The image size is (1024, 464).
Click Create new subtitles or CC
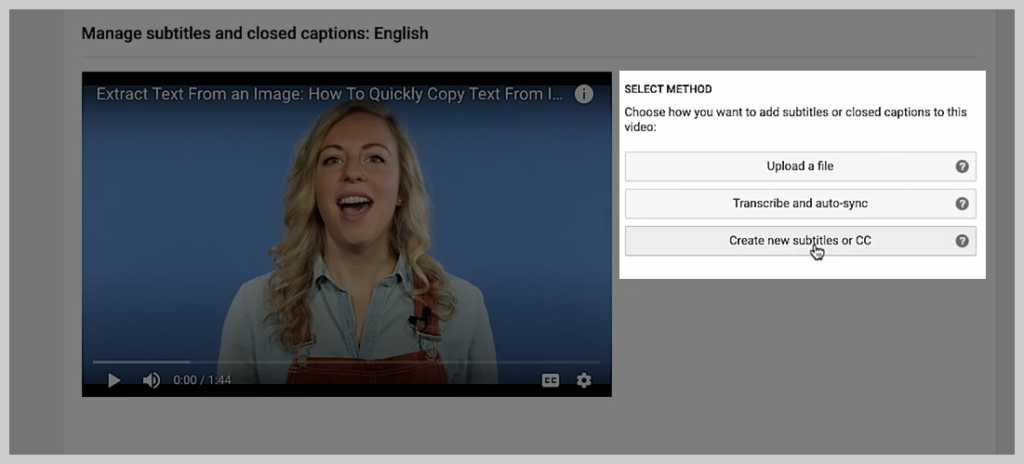coord(800,240)
